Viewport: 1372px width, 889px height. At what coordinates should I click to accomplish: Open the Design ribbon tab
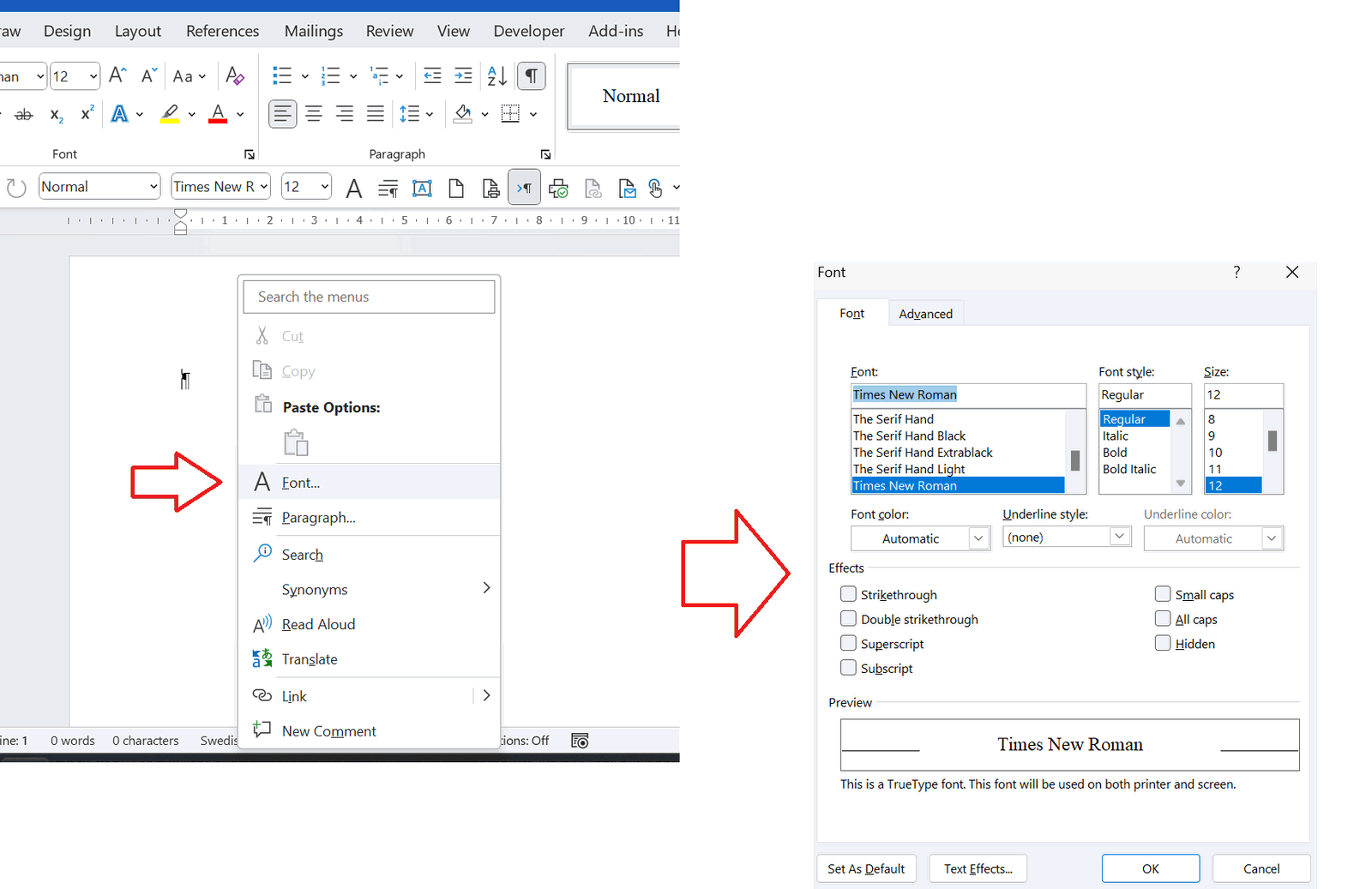click(x=67, y=31)
